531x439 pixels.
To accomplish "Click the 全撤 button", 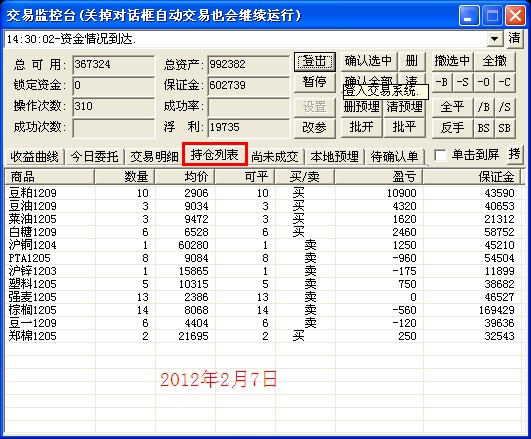I will click(494, 61).
